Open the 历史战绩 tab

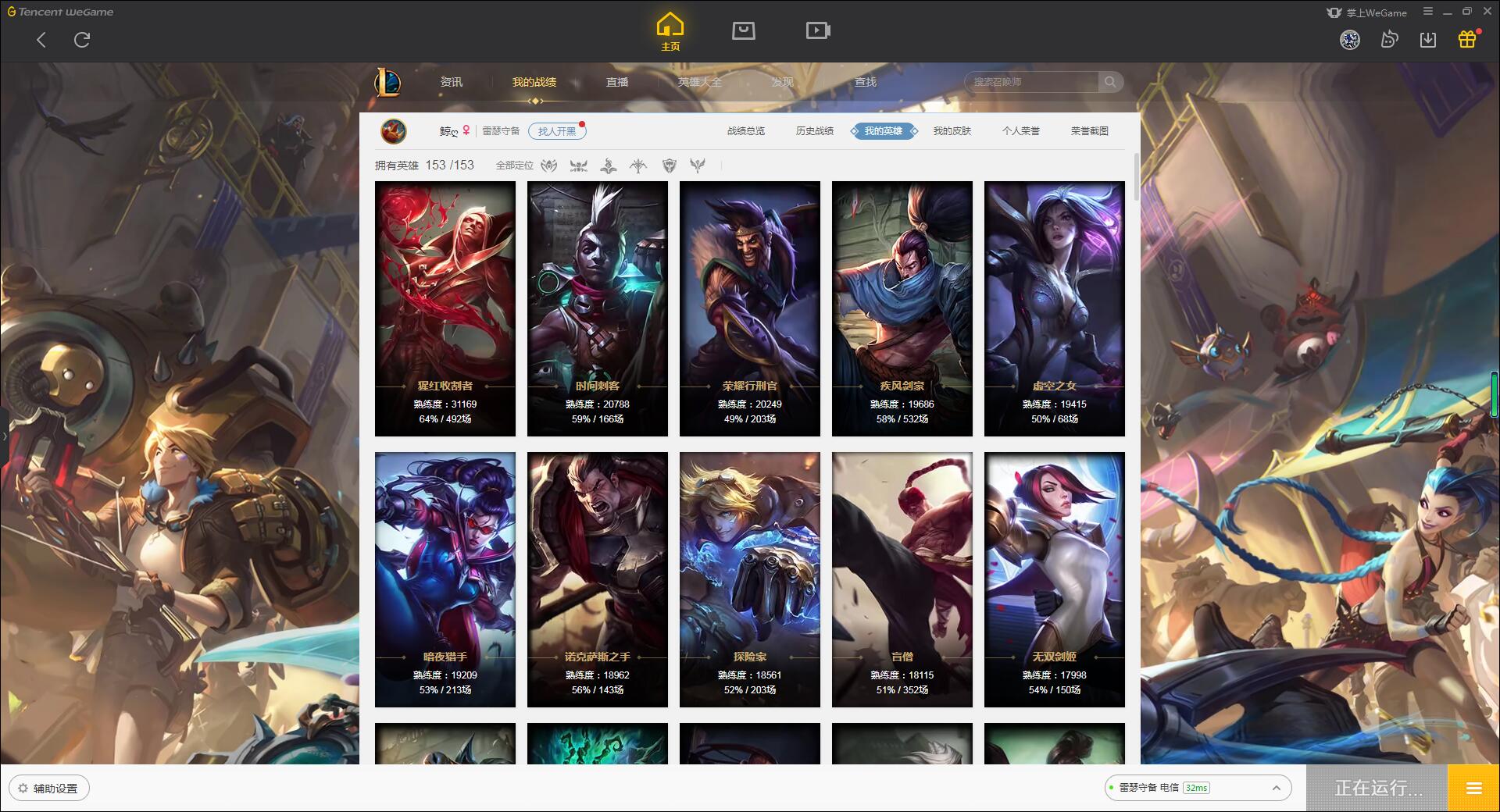point(814,131)
